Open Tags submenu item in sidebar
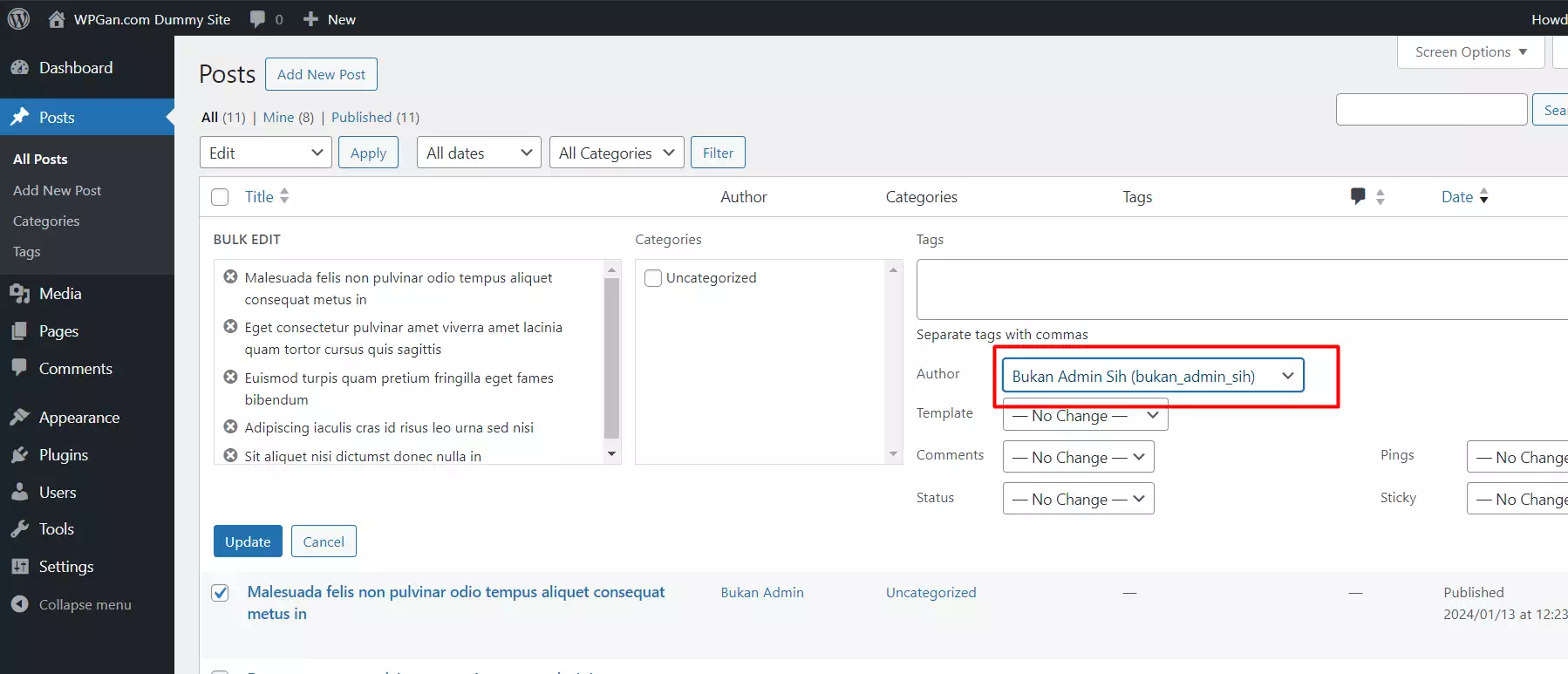This screenshot has width=1568, height=674. (x=26, y=251)
